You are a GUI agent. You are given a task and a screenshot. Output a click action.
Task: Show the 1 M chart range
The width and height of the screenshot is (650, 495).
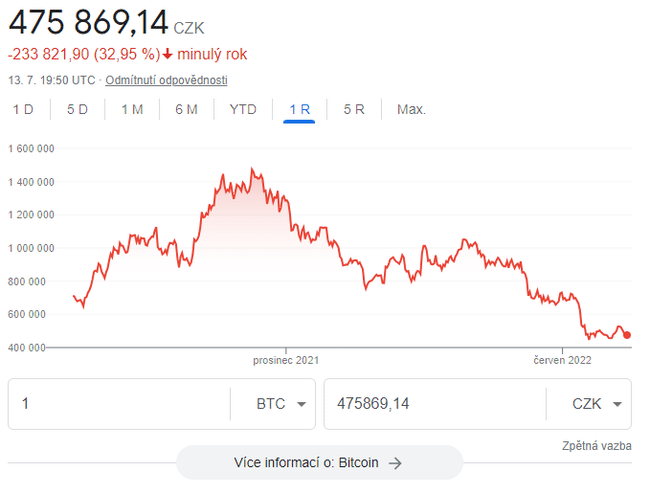pyautogui.click(x=132, y=109)
